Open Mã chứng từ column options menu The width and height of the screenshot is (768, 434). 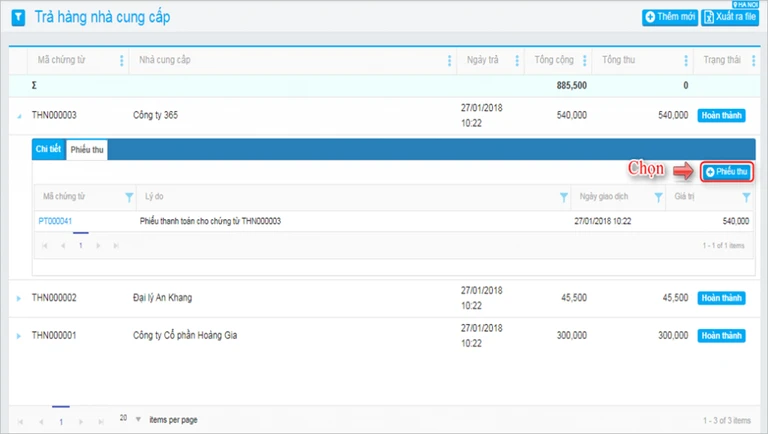click(121, 60)
